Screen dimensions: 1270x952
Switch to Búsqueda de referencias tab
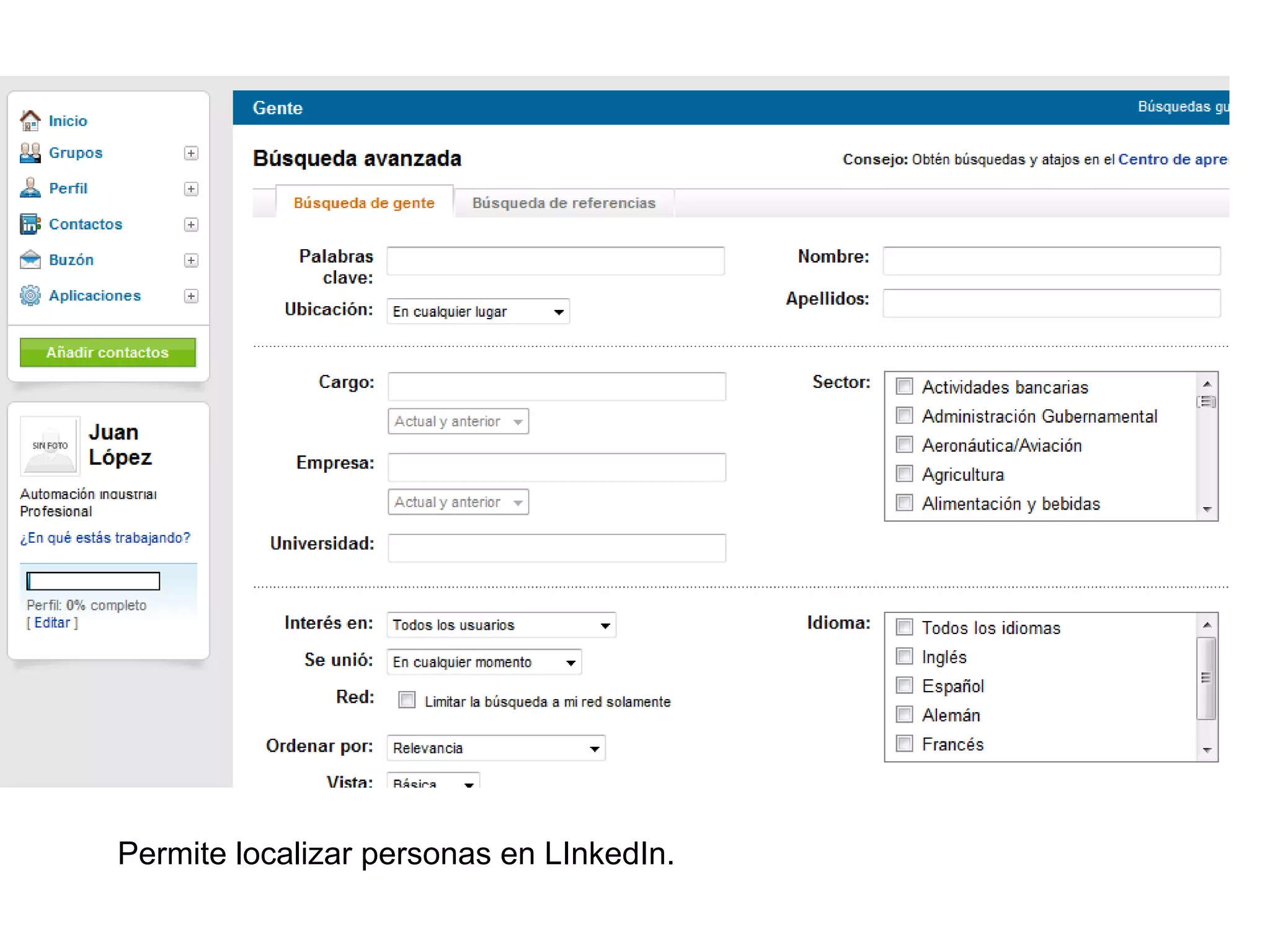click(x=564, y=203)
